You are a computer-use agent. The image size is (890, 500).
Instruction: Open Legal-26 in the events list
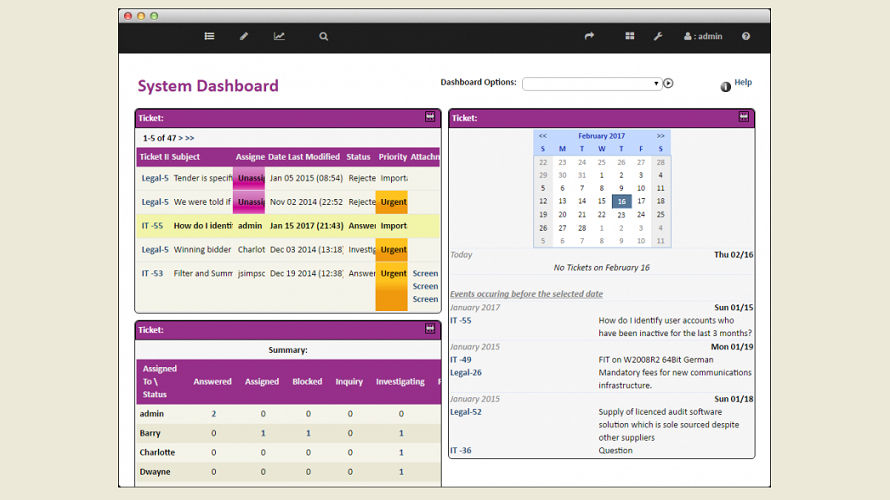[x=465, y=373]
